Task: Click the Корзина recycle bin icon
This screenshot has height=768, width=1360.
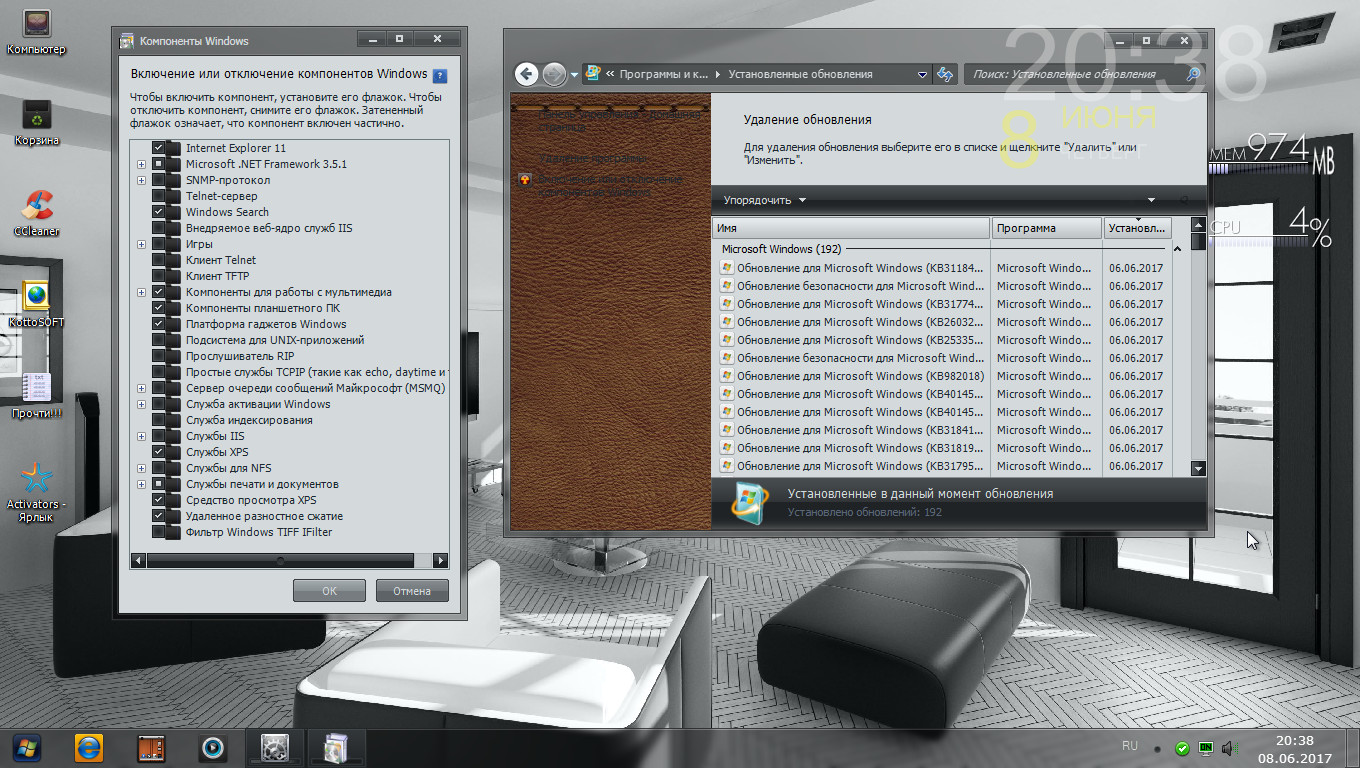Action: coord(36,116)
